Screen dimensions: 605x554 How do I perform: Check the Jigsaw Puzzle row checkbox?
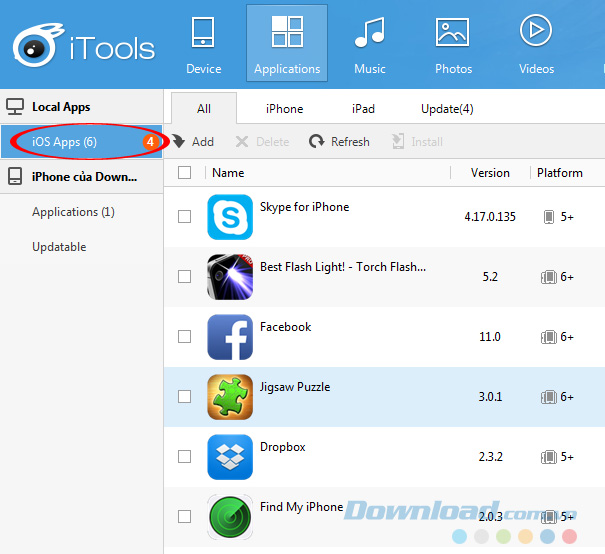click(184, 396)
